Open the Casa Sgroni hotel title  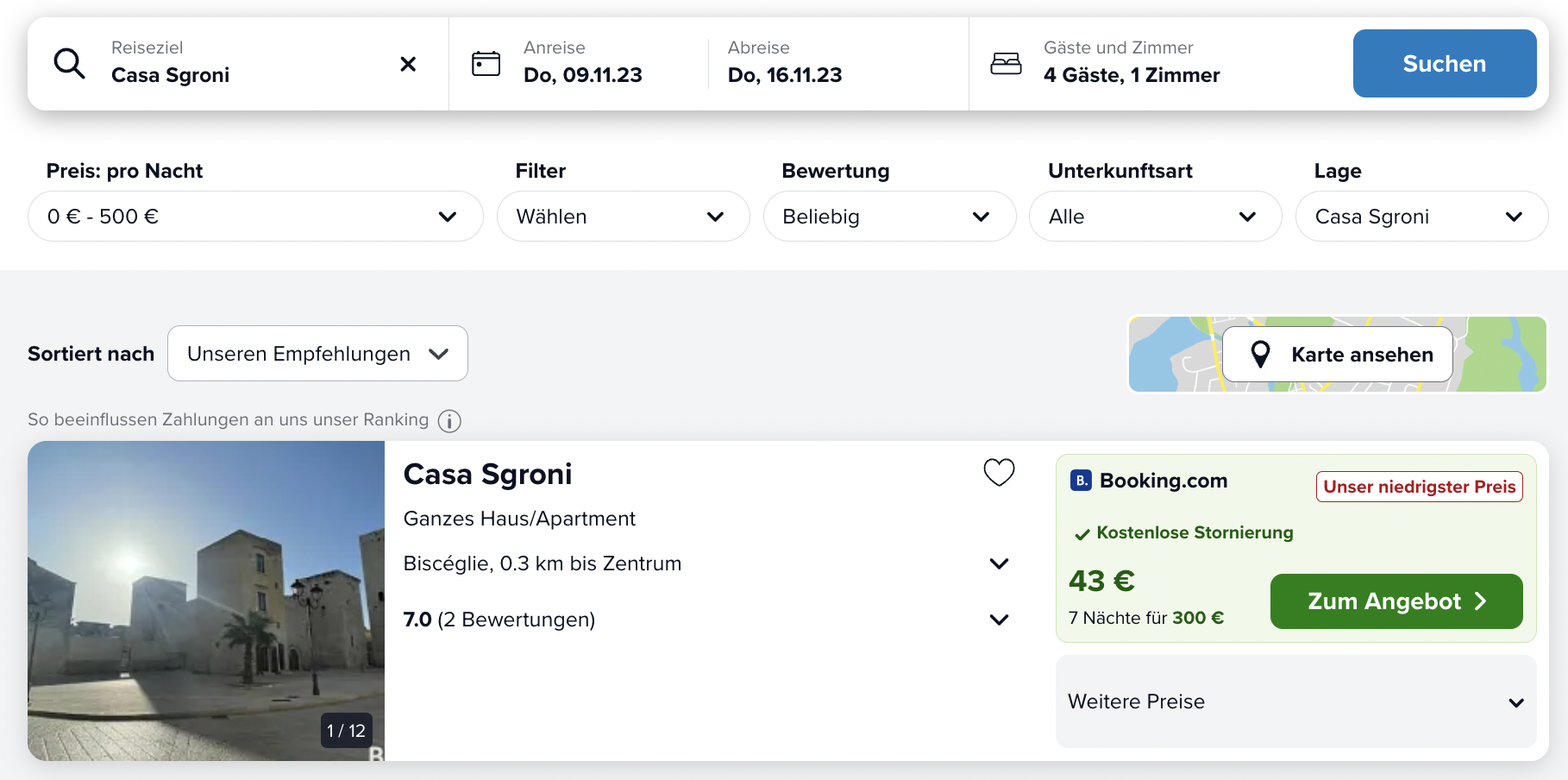[x=487, y=475]
